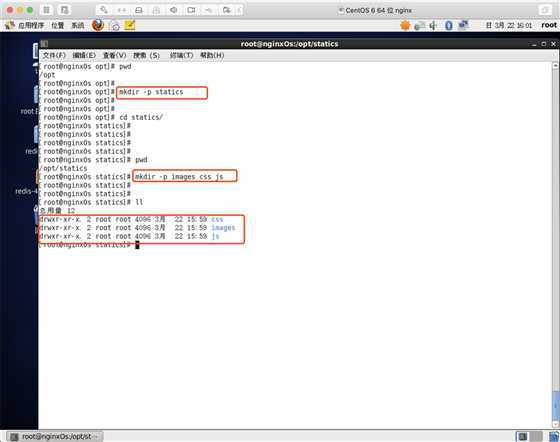Image resolution: width=560 pixels, height=442 pixels.
Task: Click the terminal vertical scrollbar
Action: coord(555,245)
